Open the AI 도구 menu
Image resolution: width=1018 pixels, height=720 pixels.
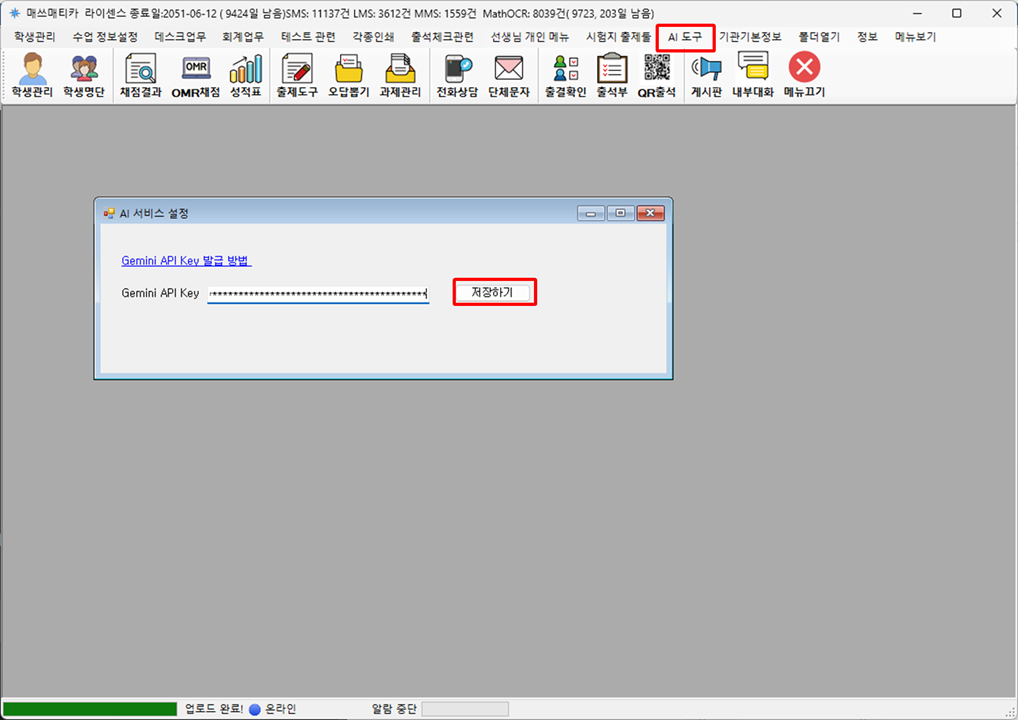coord(685,37)
